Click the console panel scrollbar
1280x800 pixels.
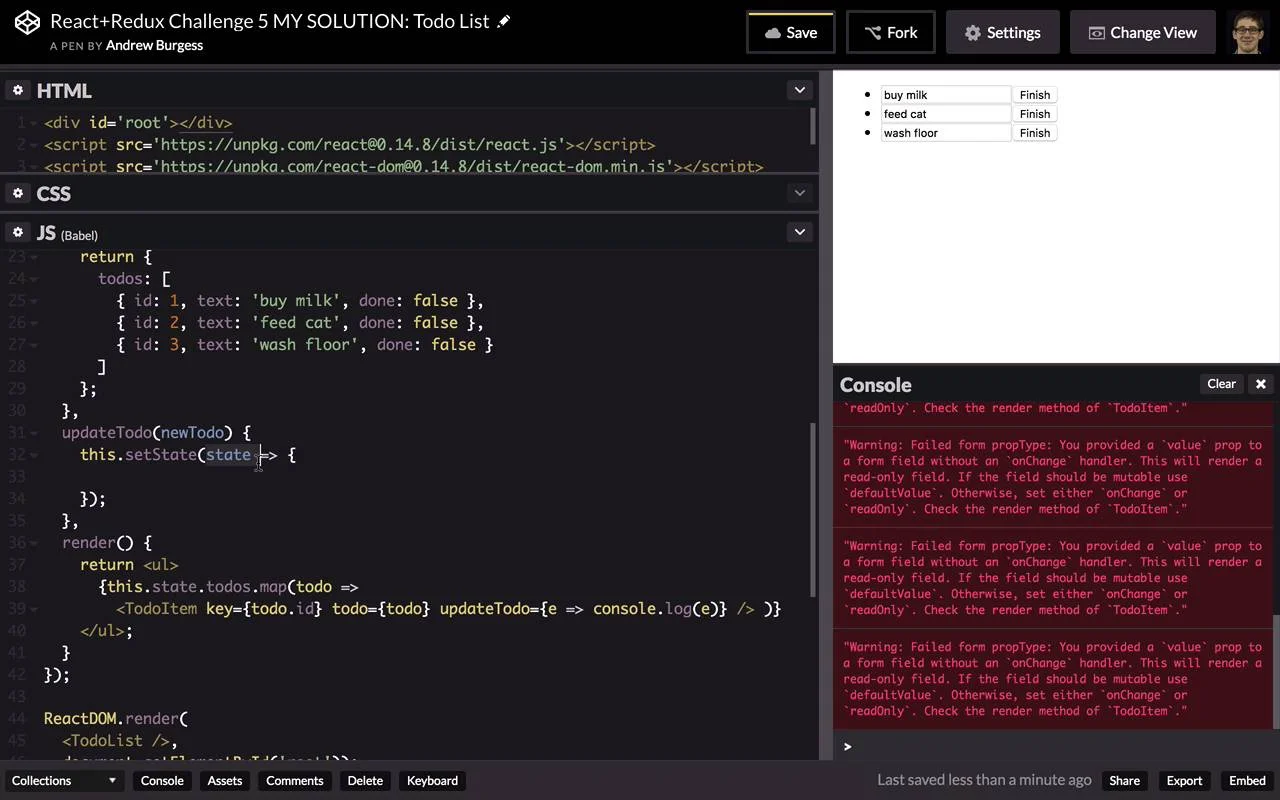click(1275, 670)
